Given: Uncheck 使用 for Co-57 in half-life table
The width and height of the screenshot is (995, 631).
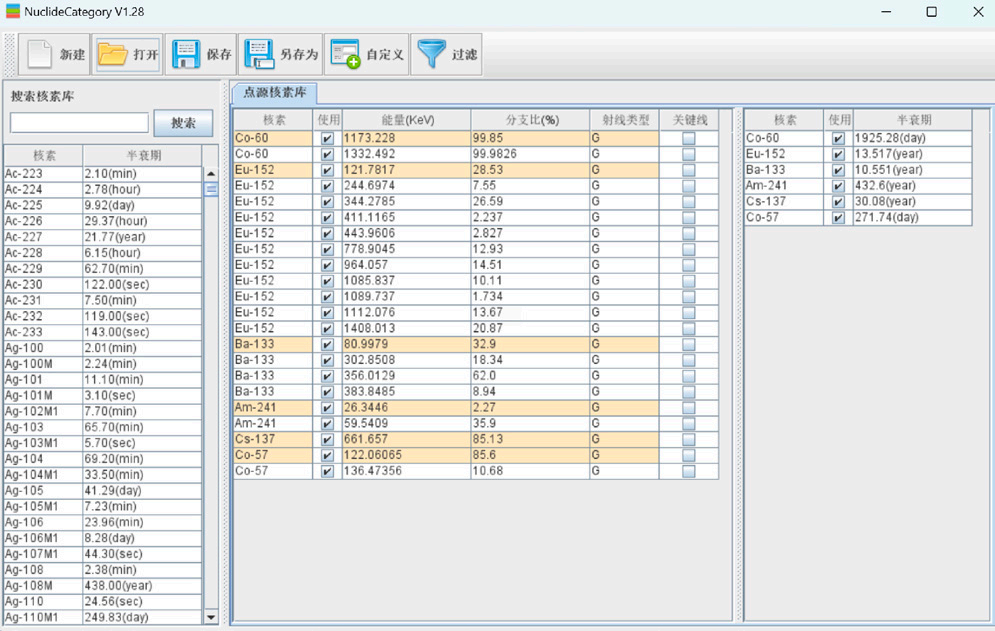Looking at the screenshot, I should coord(838,218).
